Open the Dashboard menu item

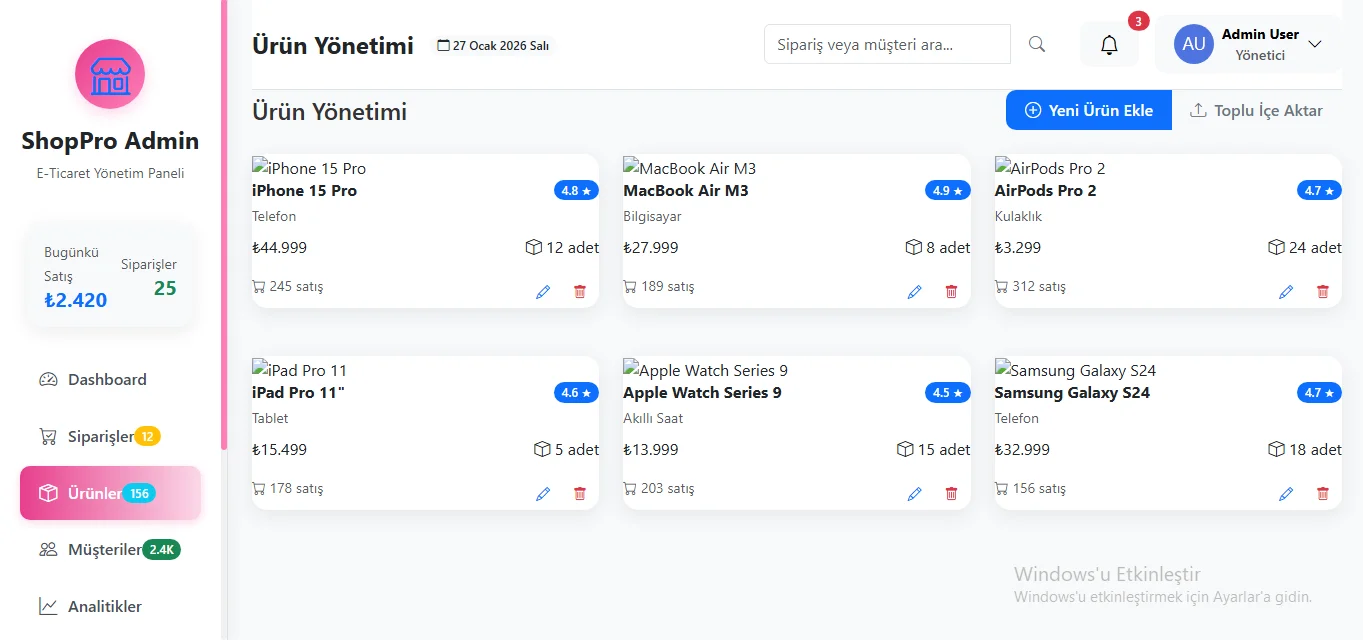click(x=107, y=380)
